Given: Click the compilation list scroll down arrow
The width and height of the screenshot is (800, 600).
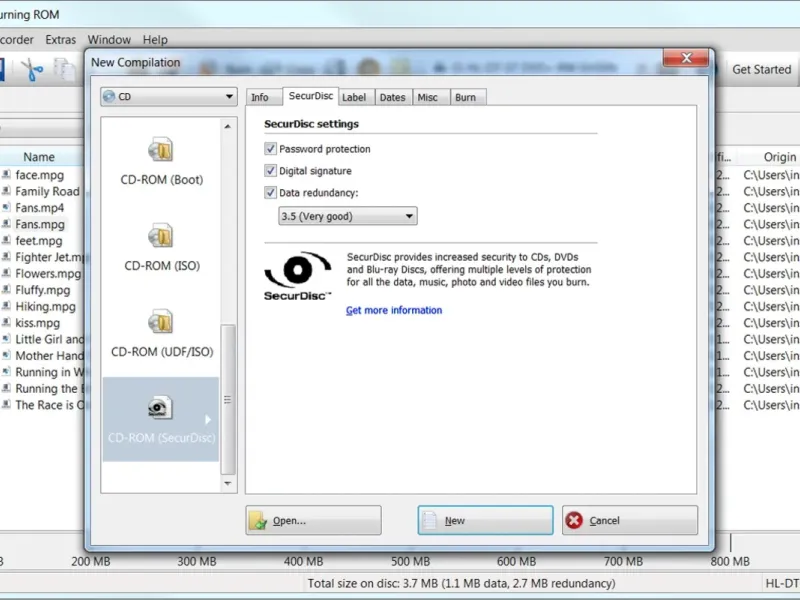Looking at the screenshot, I should click(228, 483).
